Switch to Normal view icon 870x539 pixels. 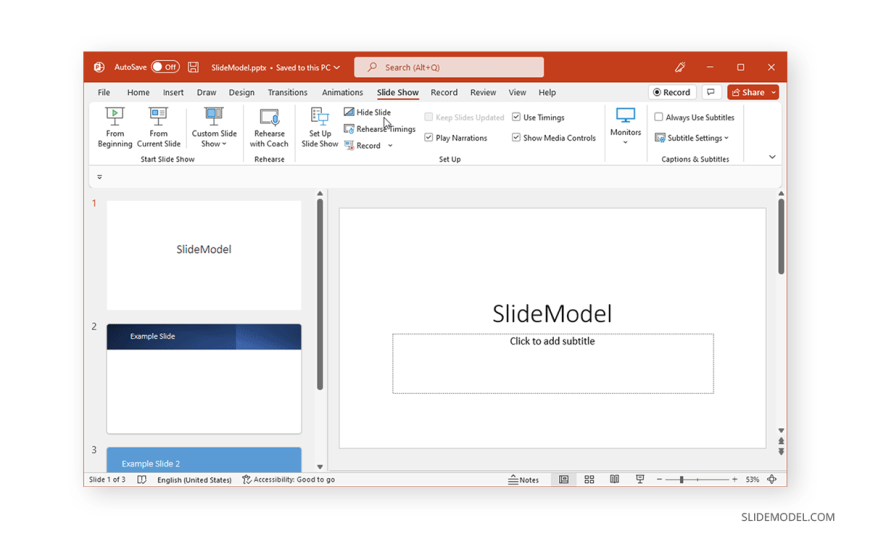[x=564, y=480]
